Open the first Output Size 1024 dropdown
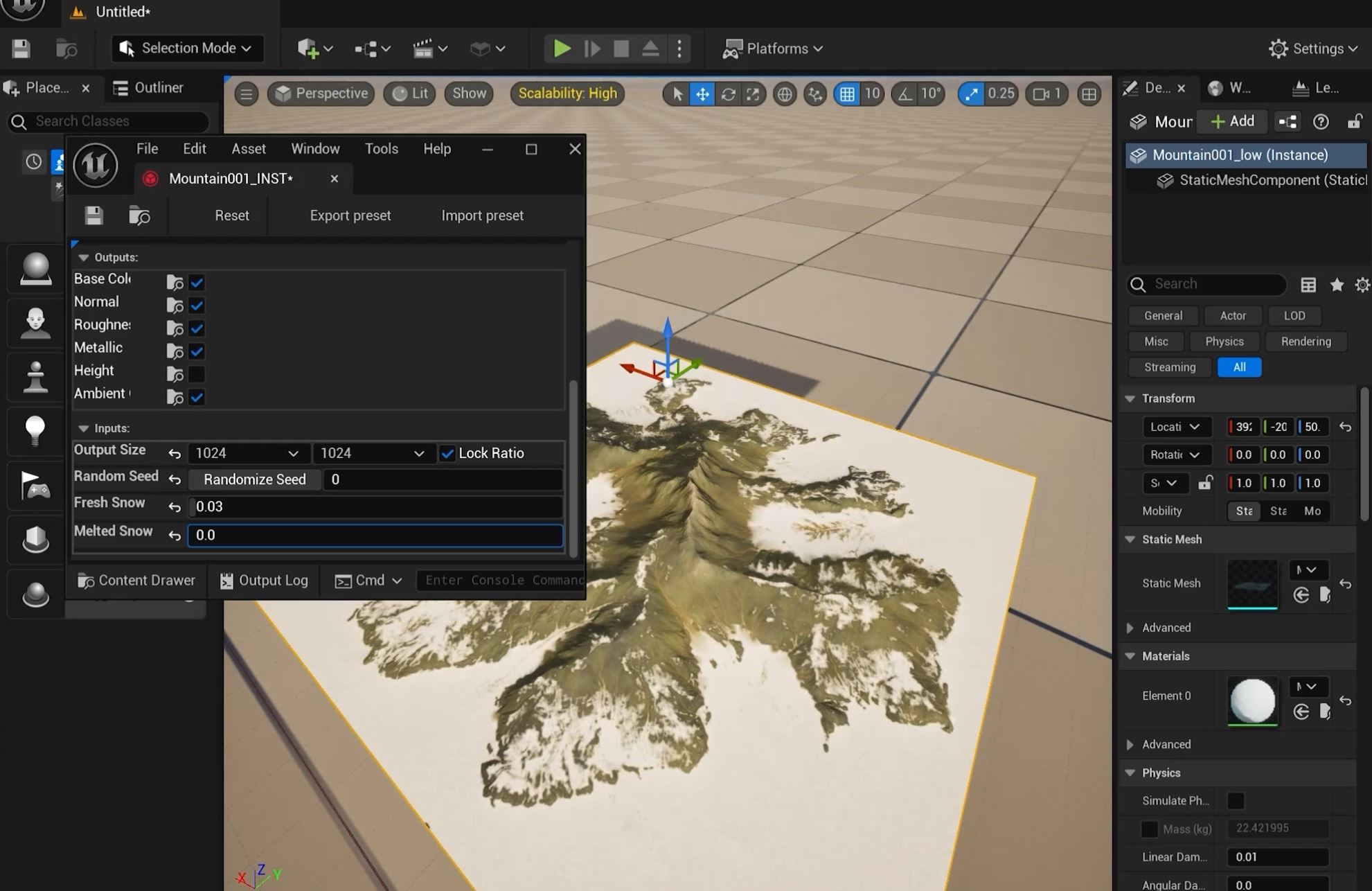 [247, 453]
